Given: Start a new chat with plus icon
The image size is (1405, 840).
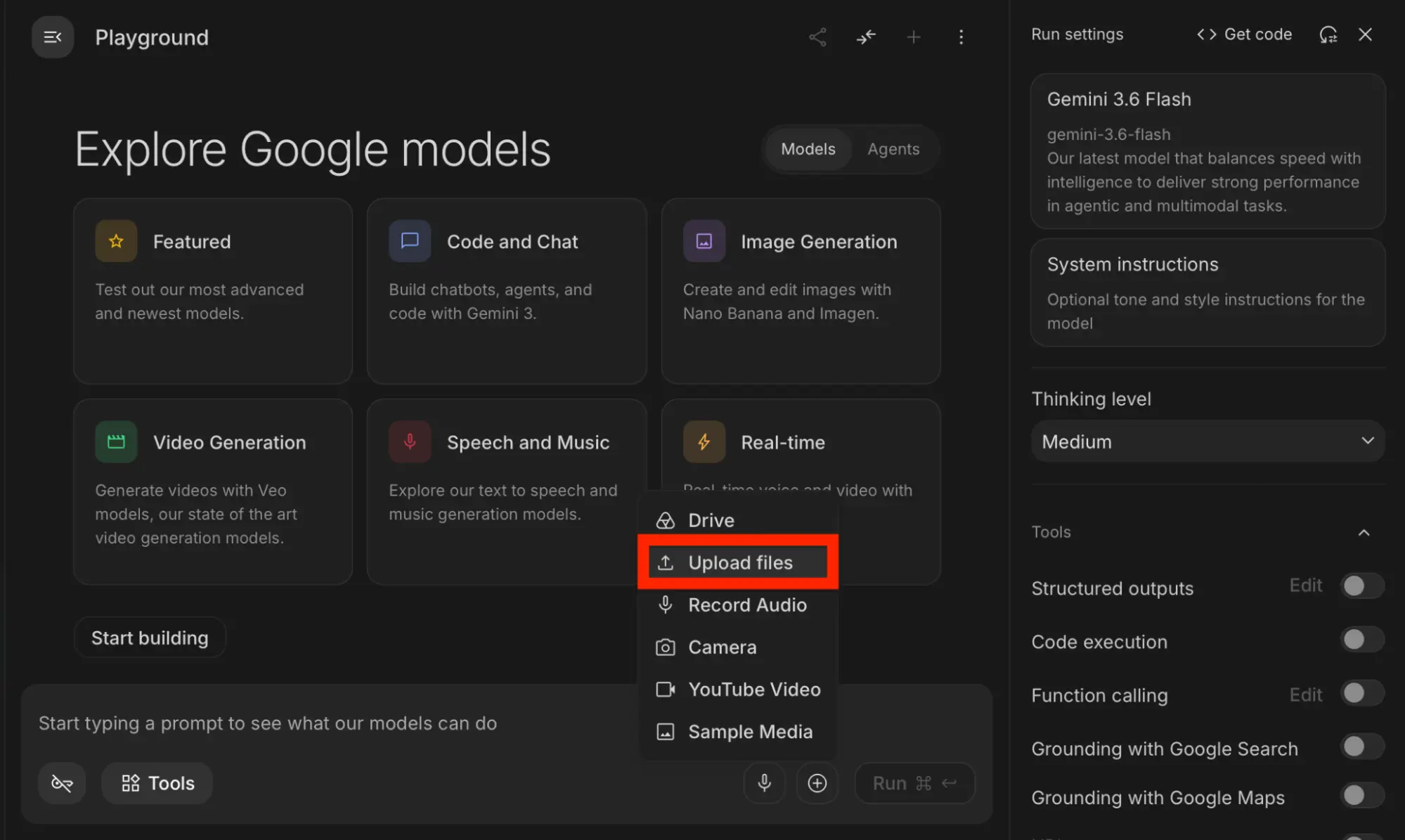Looking at the screenshot, I should 914,37.
